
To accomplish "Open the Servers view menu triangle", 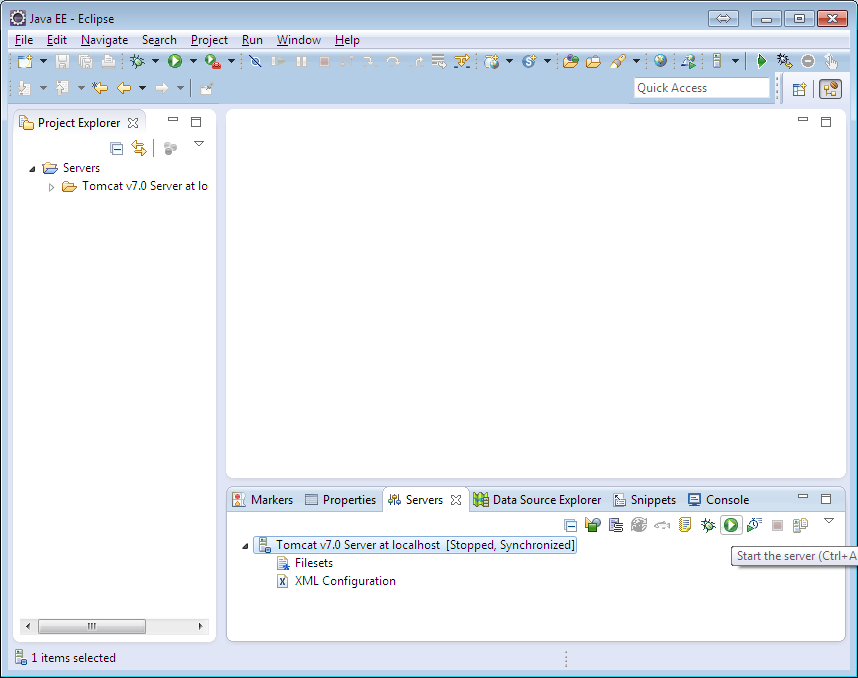I will click(829, 520).
